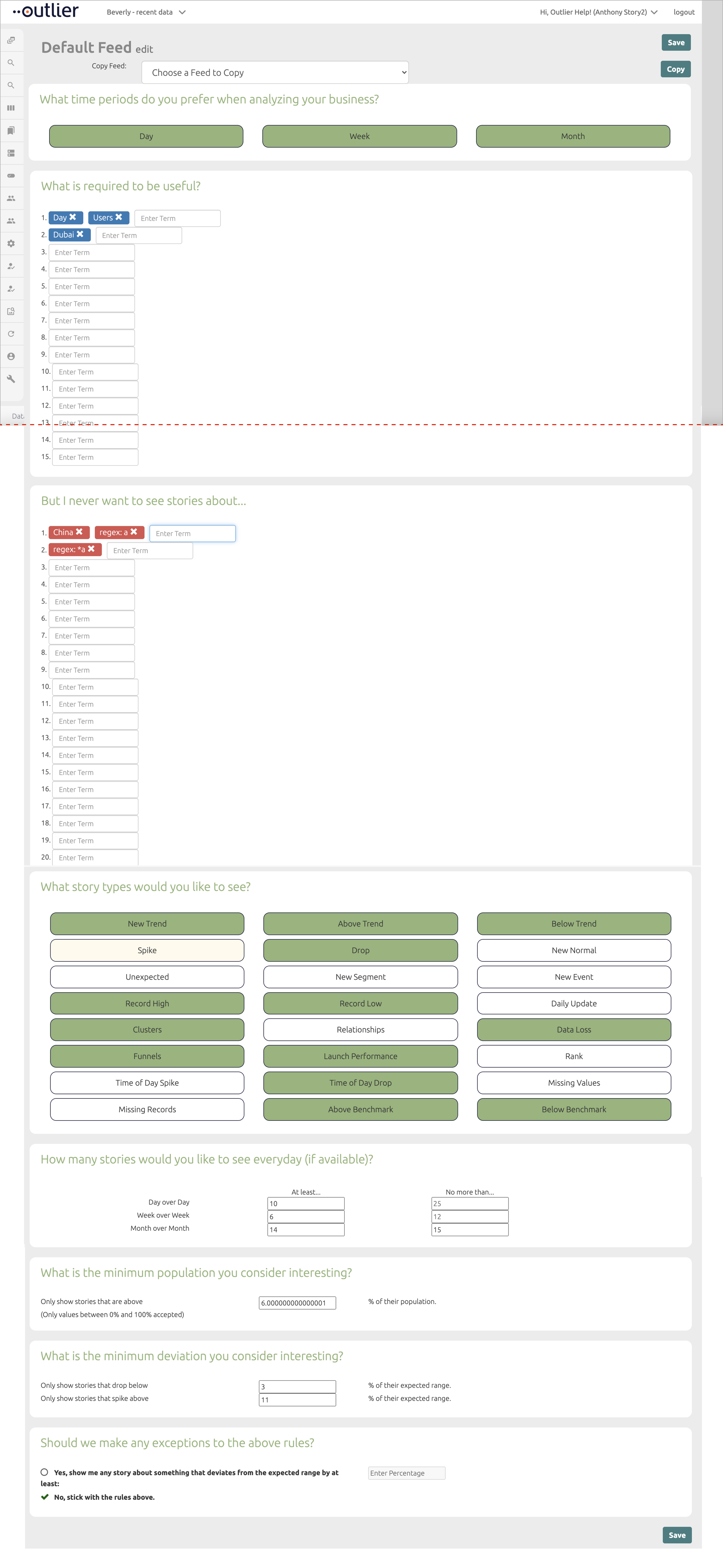Click the refresh arrow sidebar icon
The image size is (723, 1568).
coord(11,334)
